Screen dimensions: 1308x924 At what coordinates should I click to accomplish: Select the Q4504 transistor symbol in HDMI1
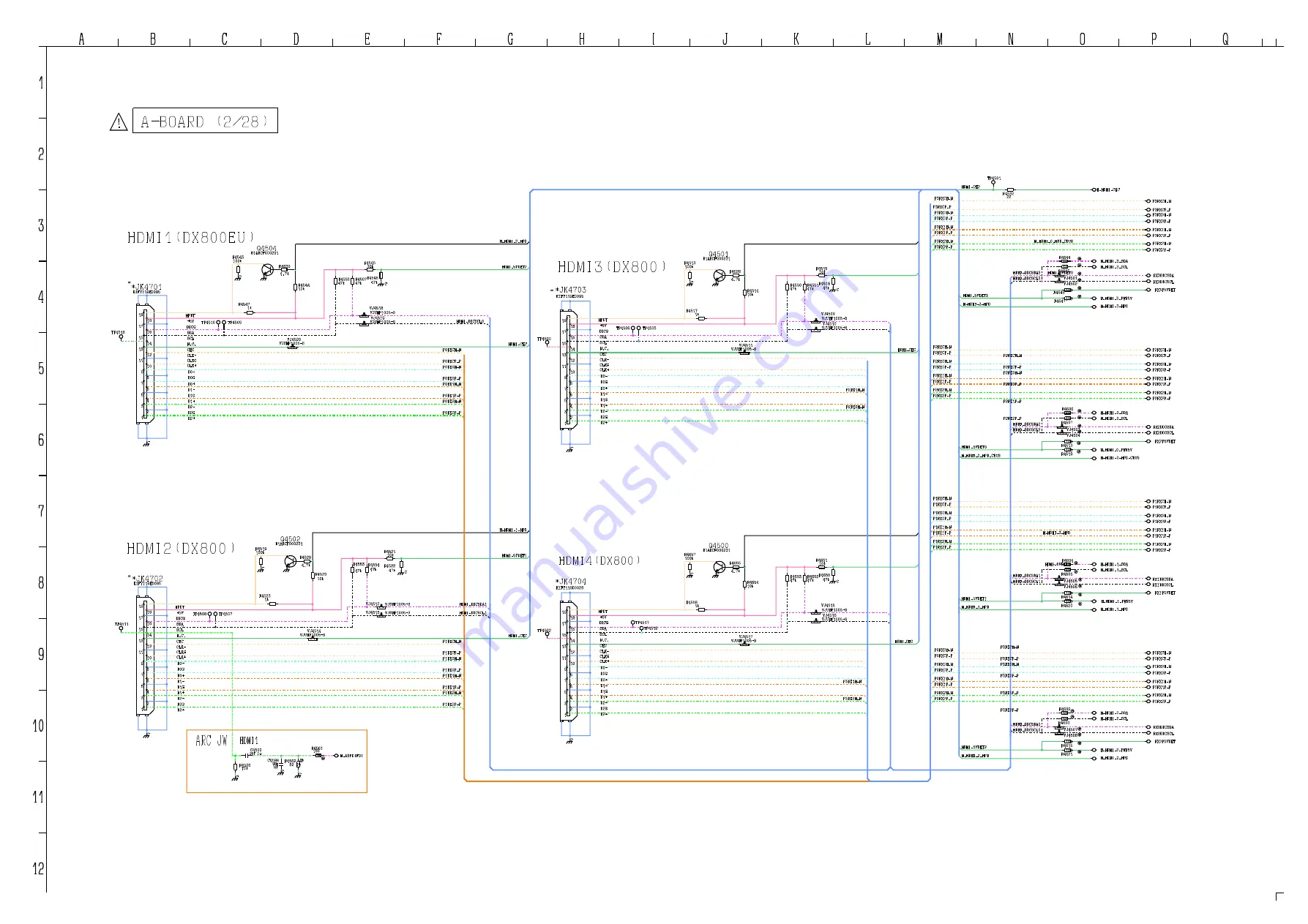267,269
